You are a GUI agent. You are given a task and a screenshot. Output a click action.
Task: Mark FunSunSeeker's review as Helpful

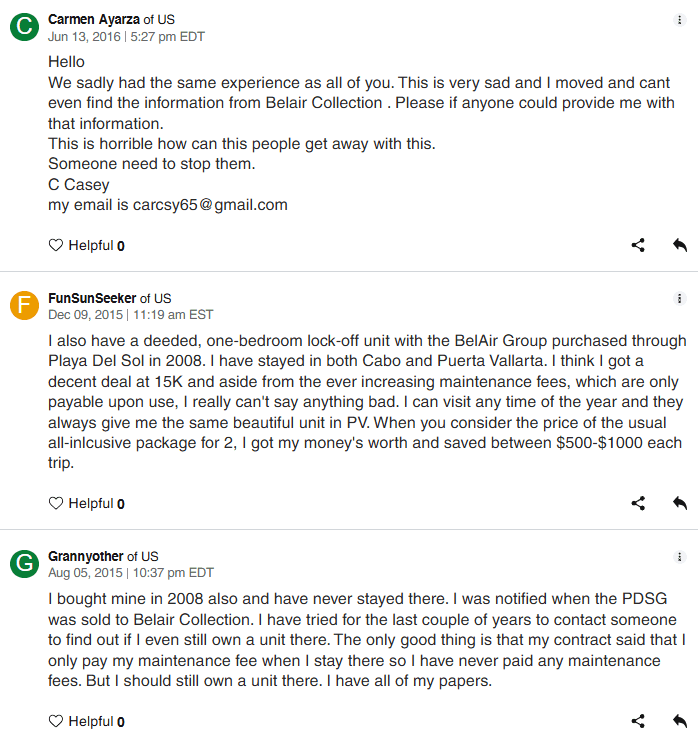(86, 503)
